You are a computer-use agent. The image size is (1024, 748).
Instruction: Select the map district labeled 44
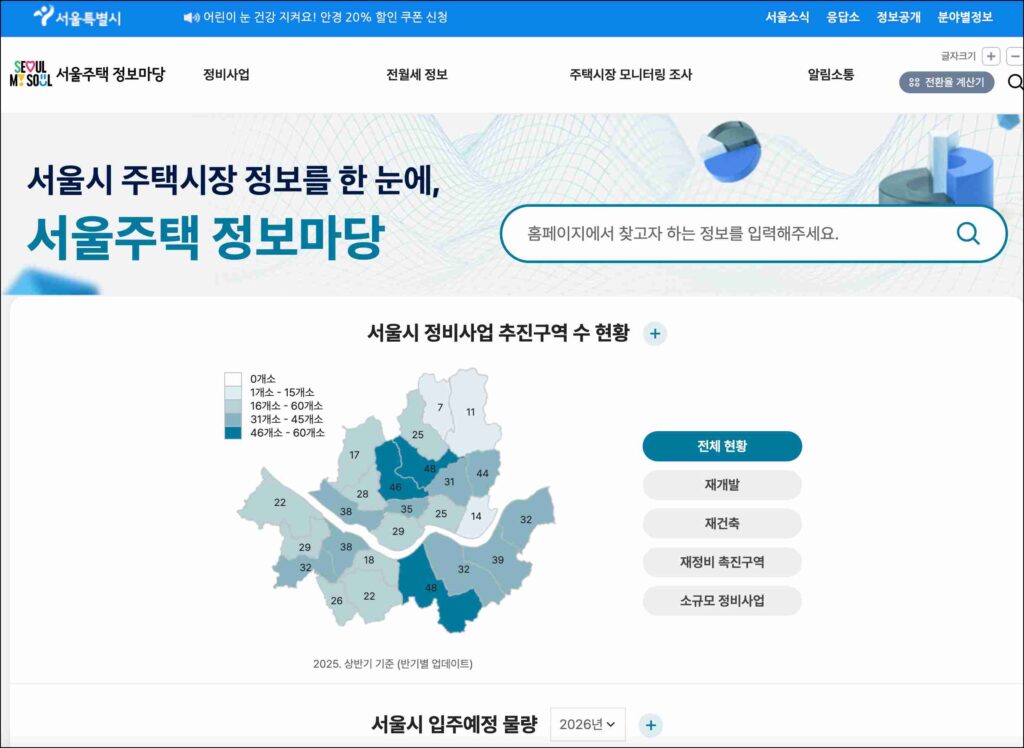click(482, 474)
